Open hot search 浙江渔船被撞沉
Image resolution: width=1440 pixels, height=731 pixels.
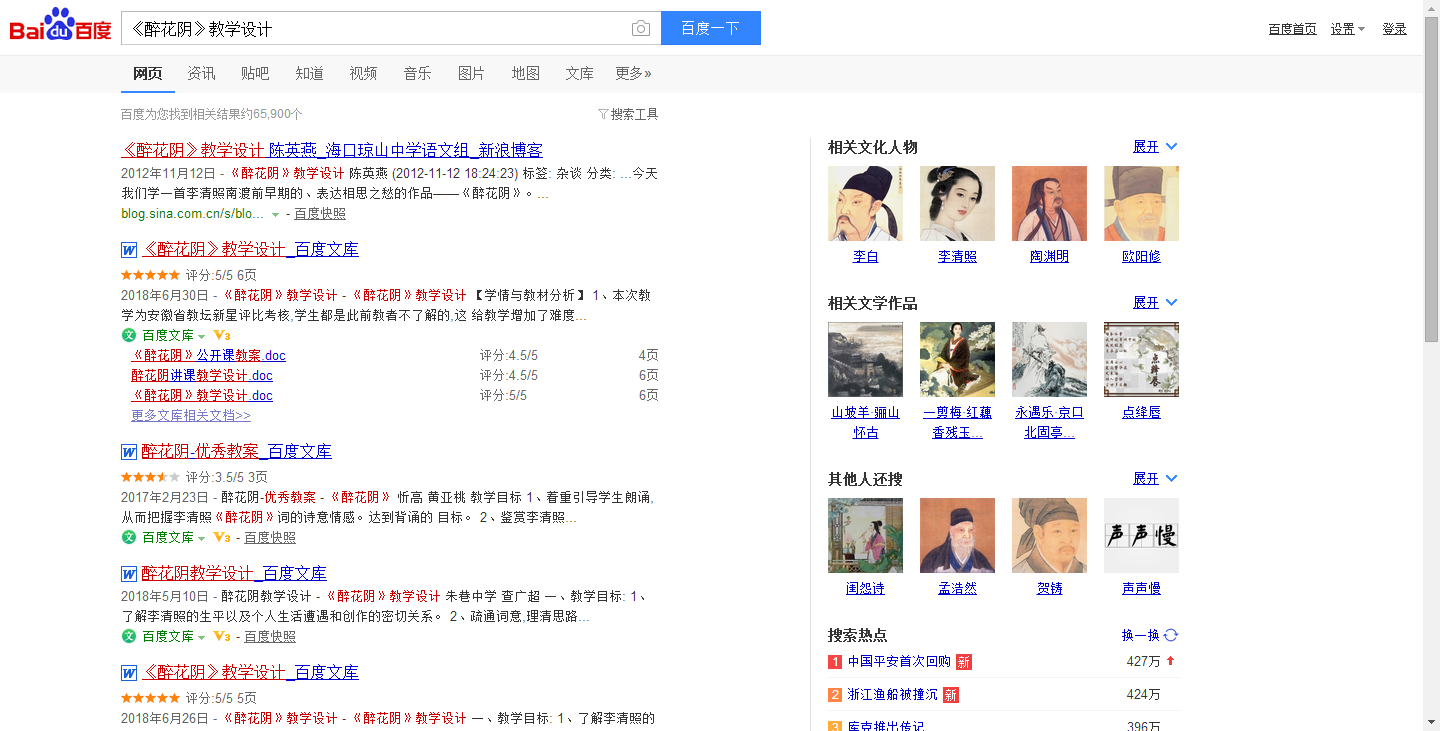[893, 695]
